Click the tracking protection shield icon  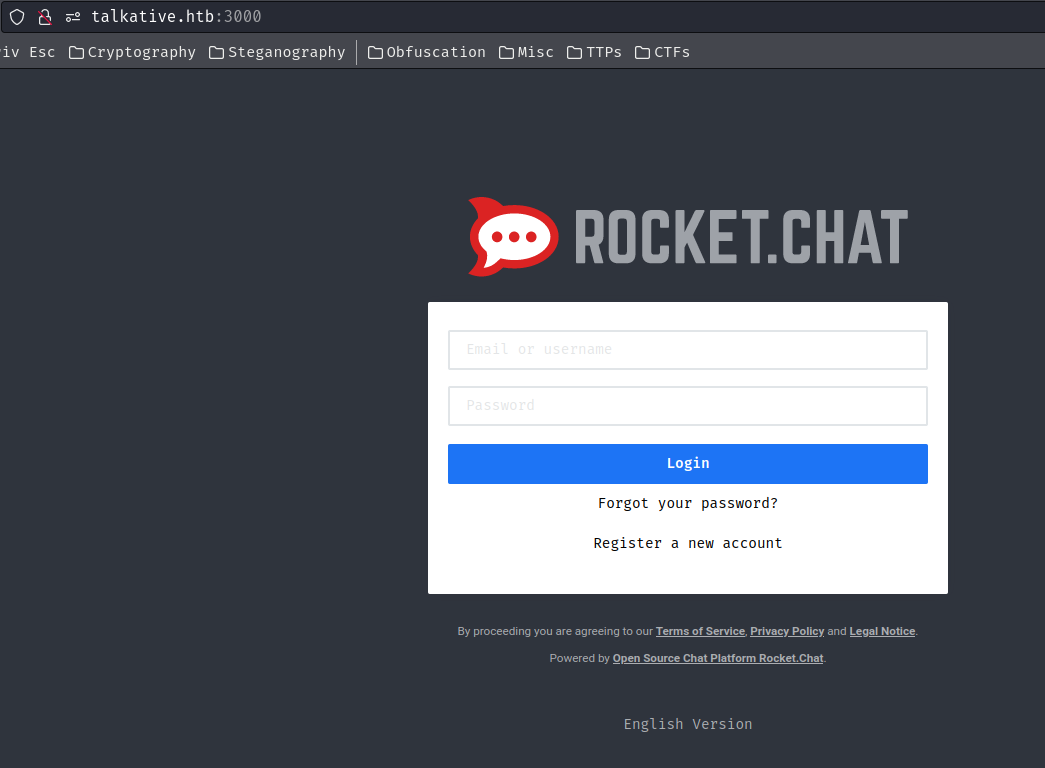pyautogui.click(x=17, y=17)
